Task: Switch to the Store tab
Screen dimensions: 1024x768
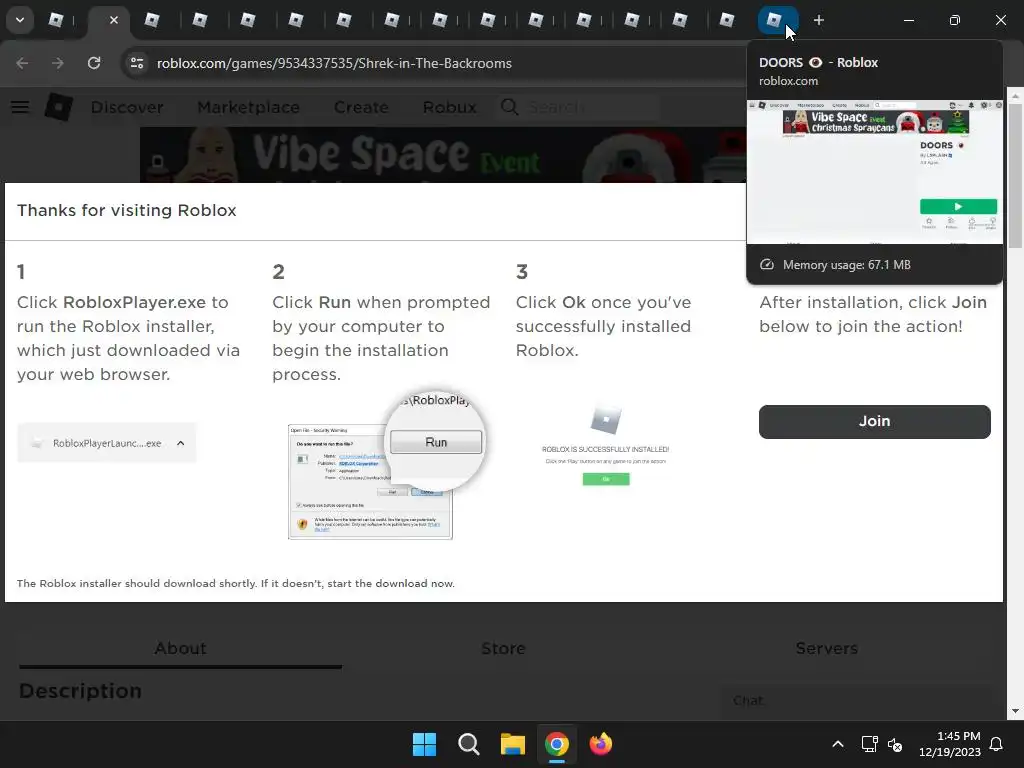Action: 504,648
